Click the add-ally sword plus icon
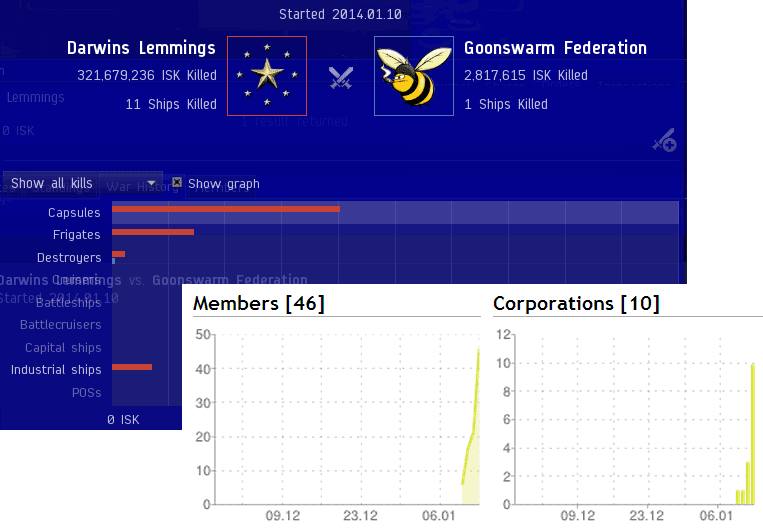Screen dimensions: 763x529 (665, 140)
